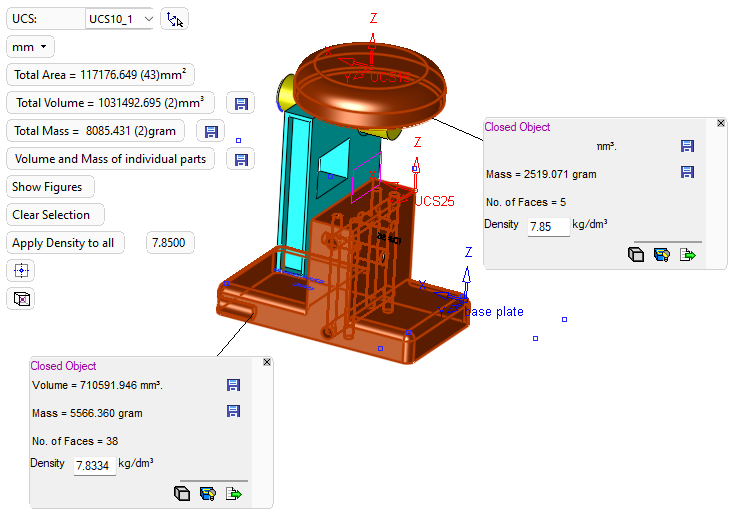734x517 pixels.
Task: Click the pick UCS cursor icon
Action: pyautogui.click(x=174, y=19)
